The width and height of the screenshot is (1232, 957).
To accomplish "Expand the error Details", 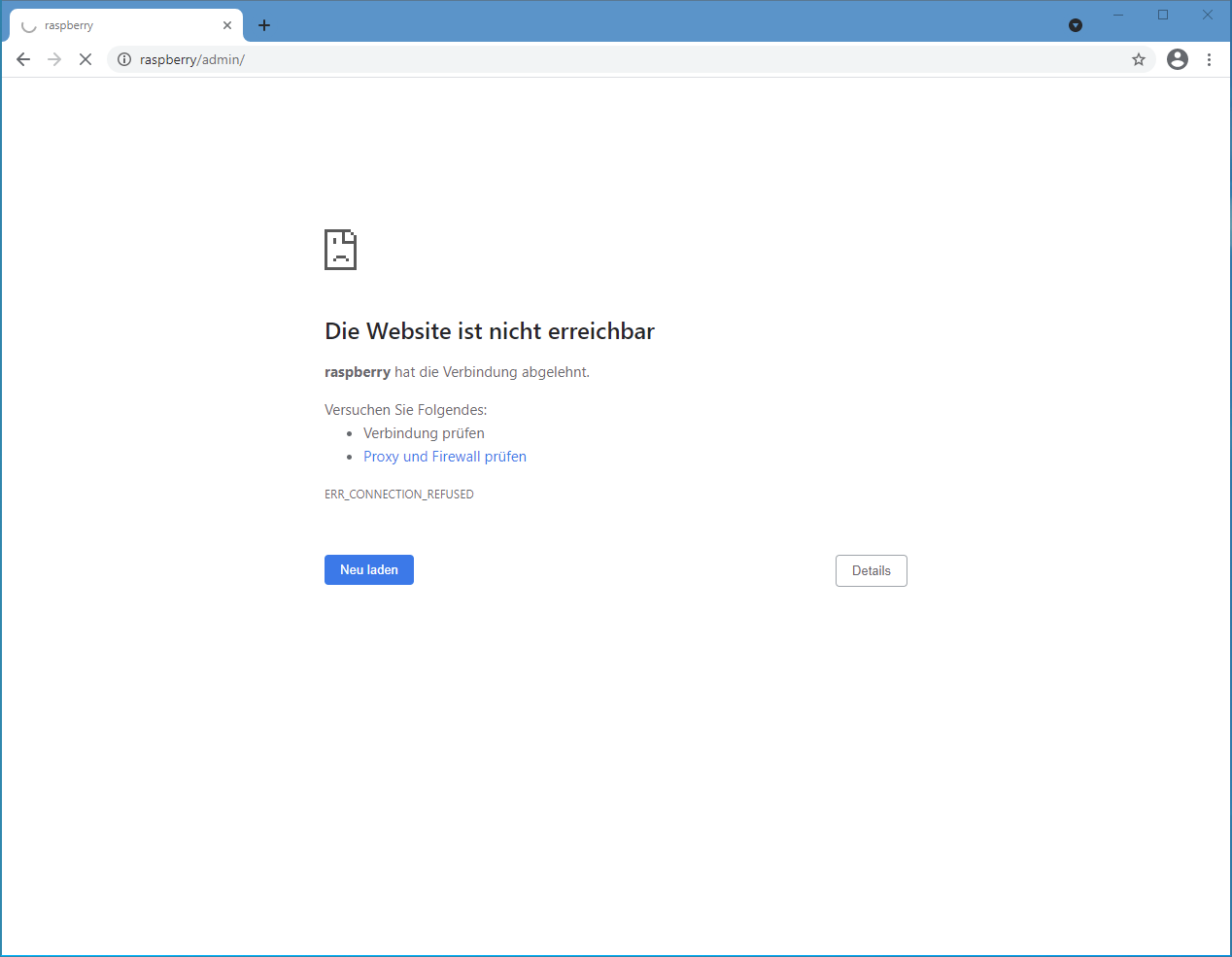I will 871,570.
